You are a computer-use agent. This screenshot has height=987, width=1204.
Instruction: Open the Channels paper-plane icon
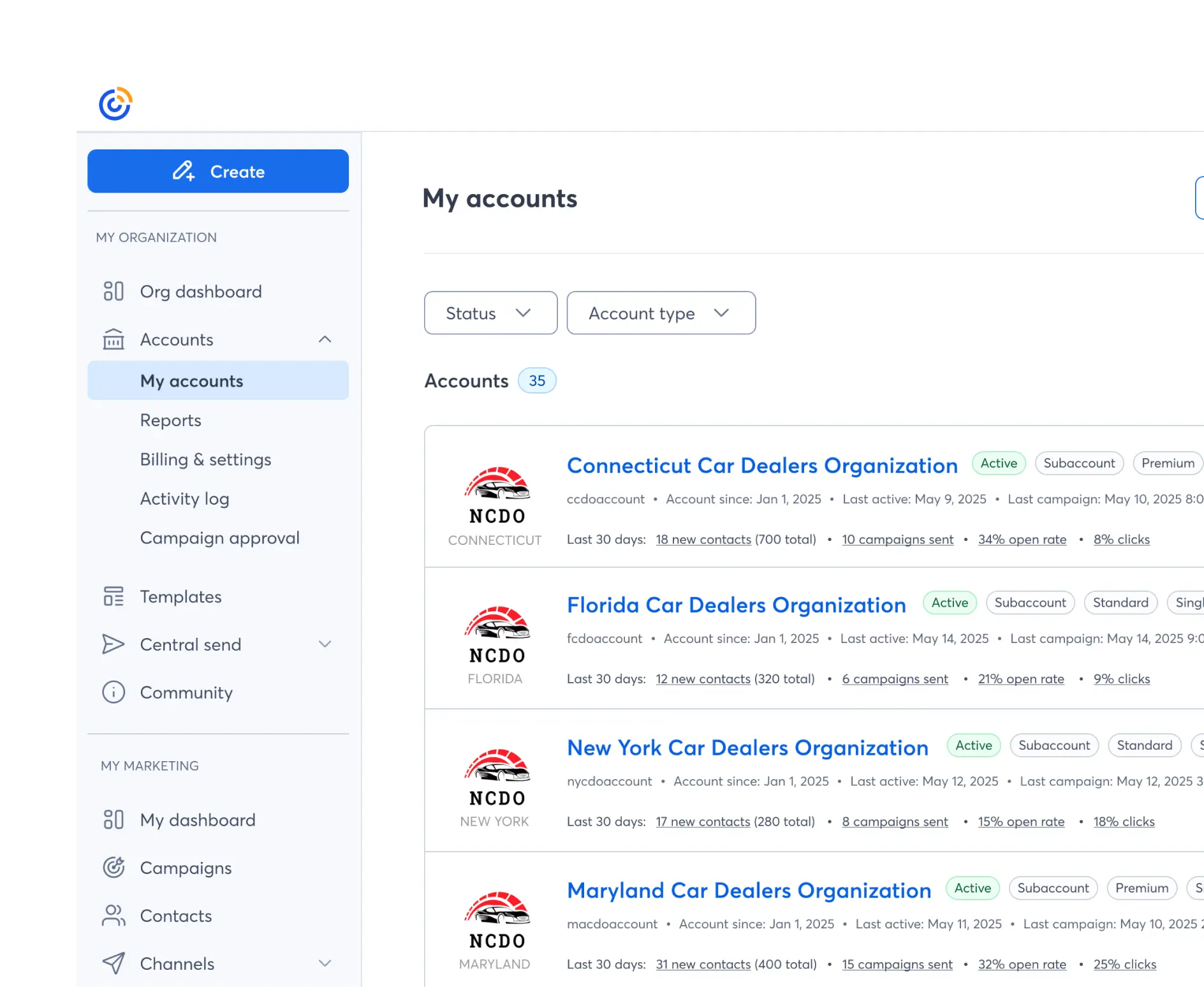coord(114,963)
